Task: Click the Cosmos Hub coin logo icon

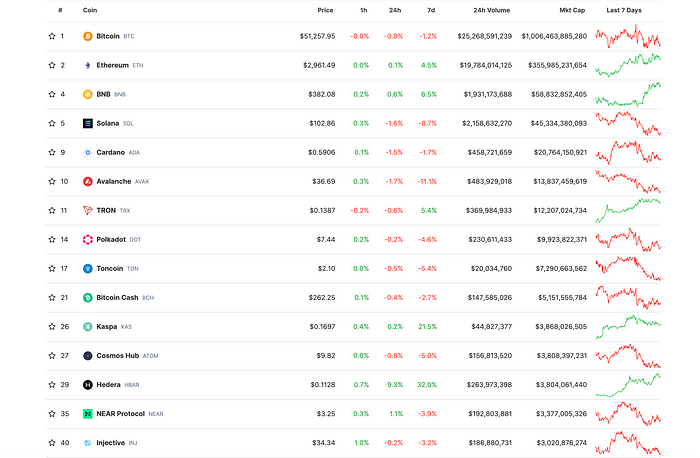Action: 88,355
